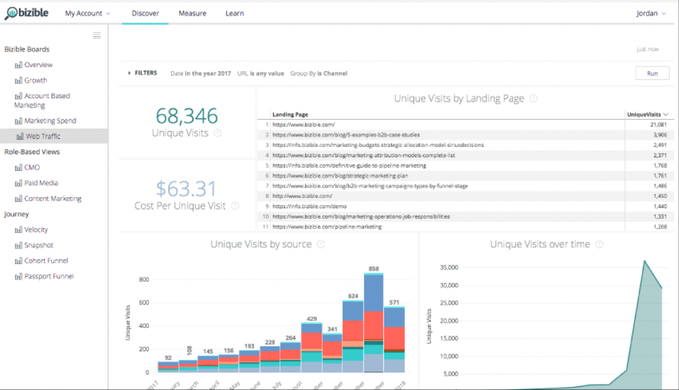Switch to the Learn tab
Screen dimensions: 679x390
pos(235,13)
